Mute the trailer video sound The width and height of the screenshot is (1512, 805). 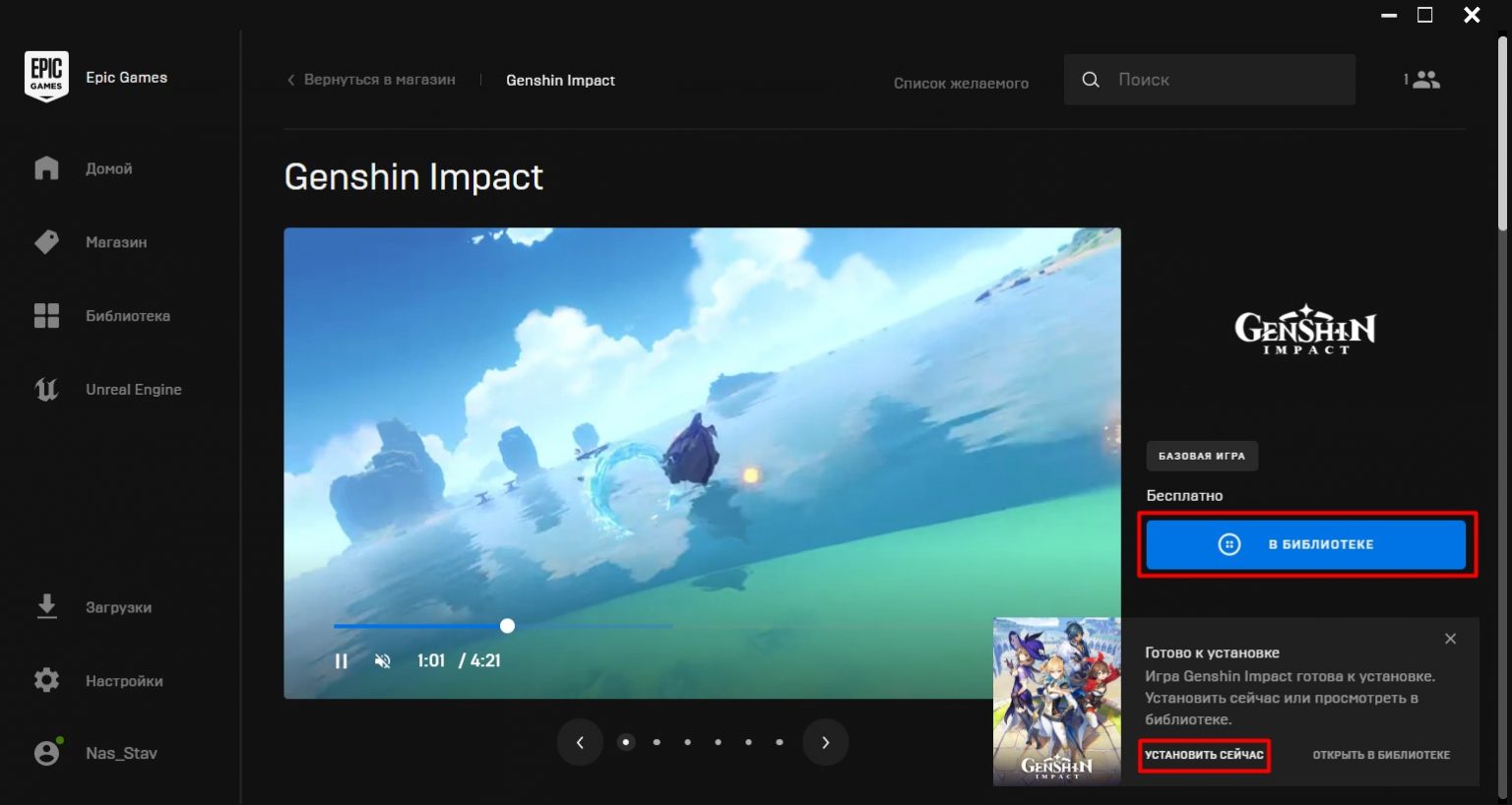coord(383,660)
